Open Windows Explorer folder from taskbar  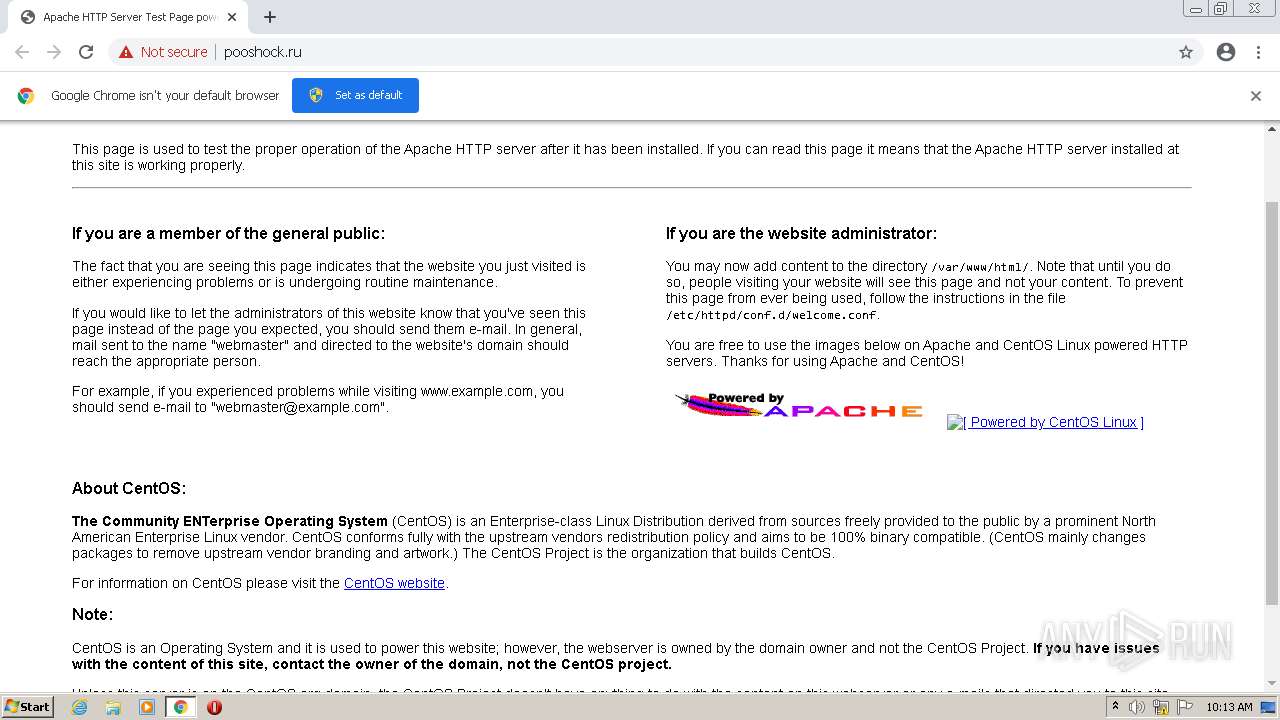coord(113,707)
